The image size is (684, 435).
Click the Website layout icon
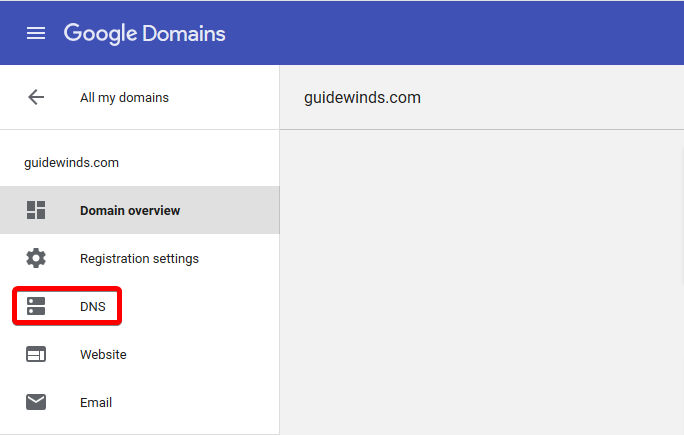point(36,354)
